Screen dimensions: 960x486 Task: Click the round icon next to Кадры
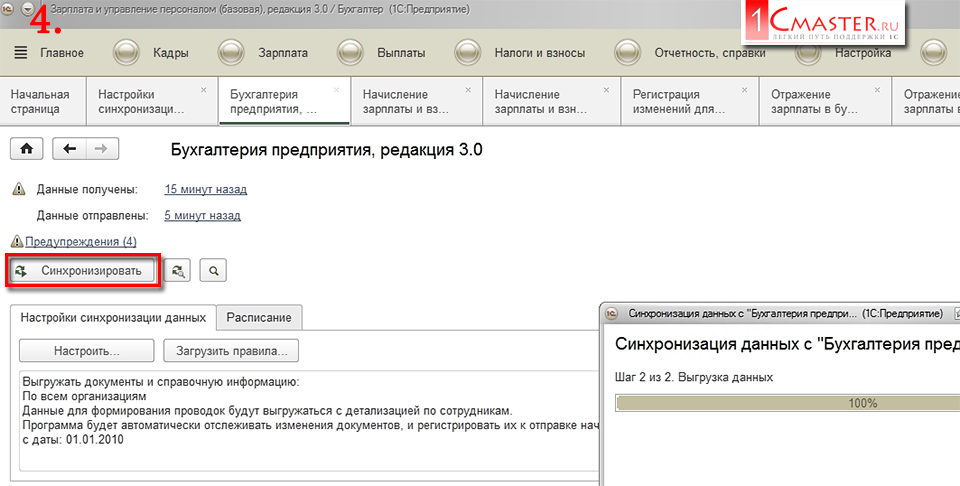click(127, 53)
